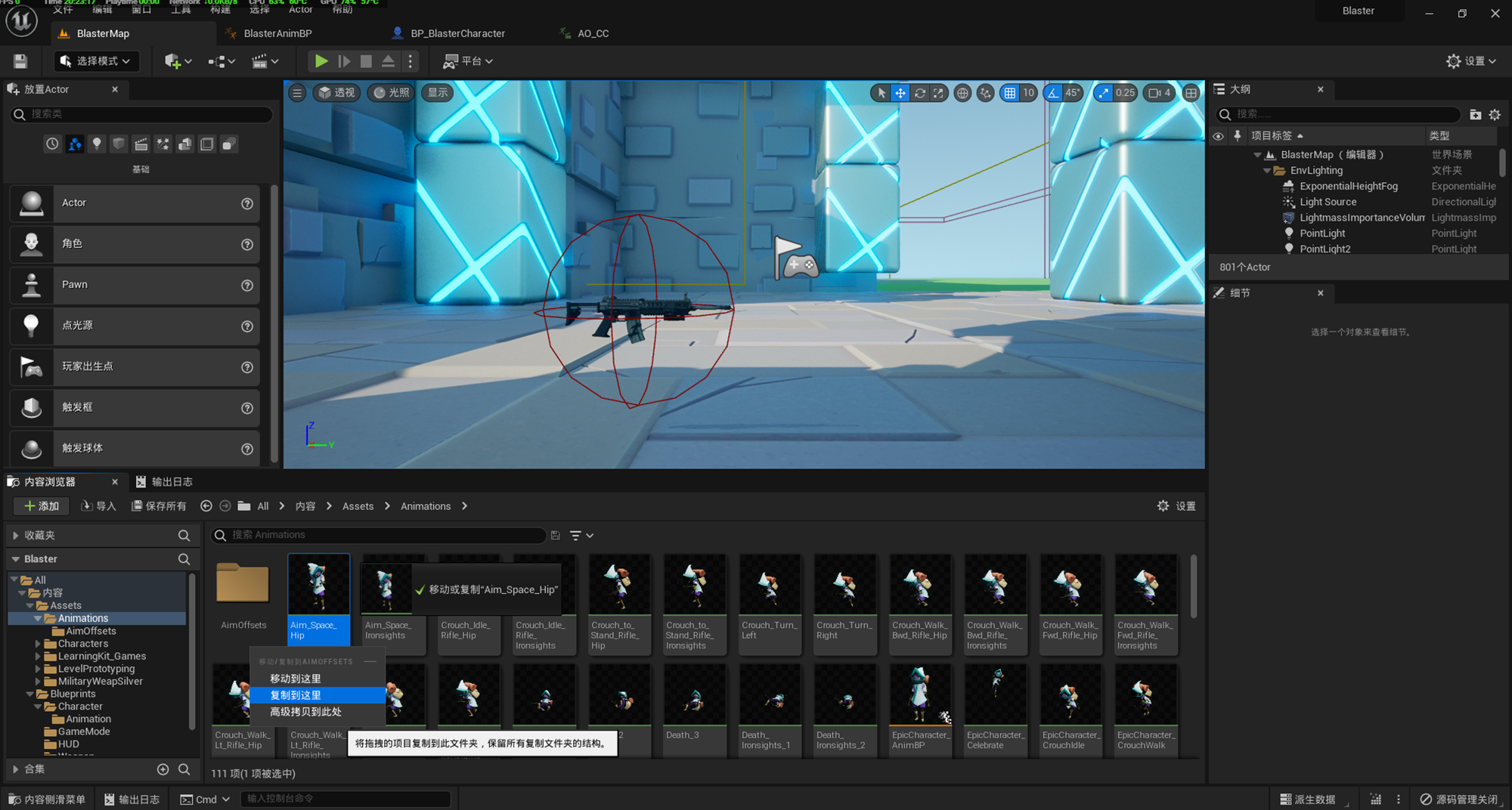Select the AimOffsets folder in the tree
Viewport: 1512px width, 810px height.
tap(91, 631)
